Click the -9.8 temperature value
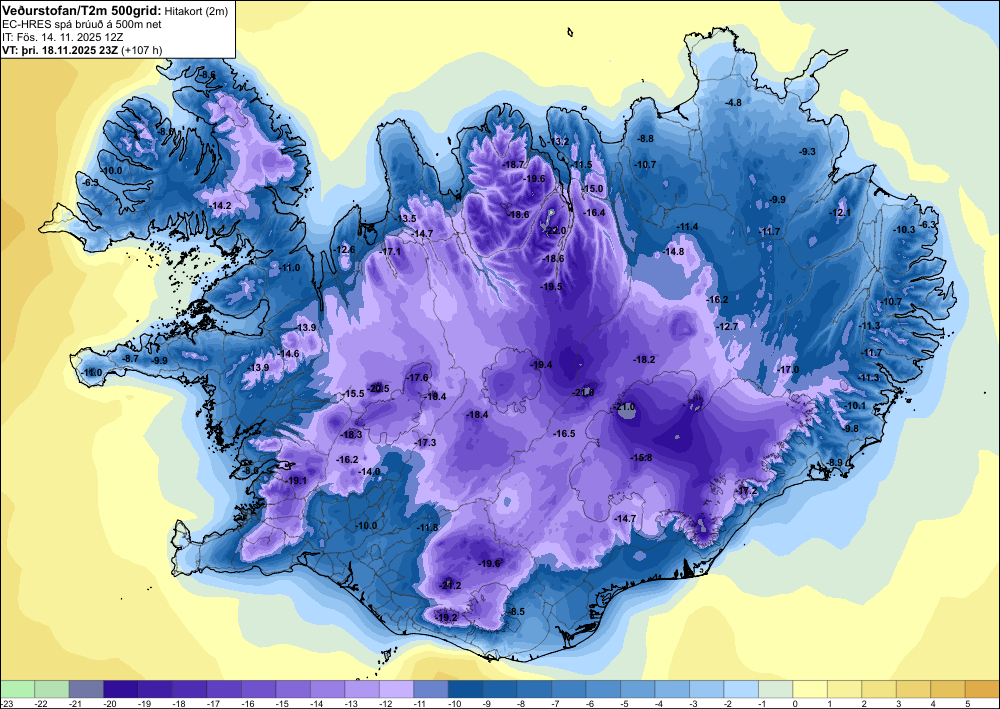Screen dimensions: 1000x709 point(851,428)
